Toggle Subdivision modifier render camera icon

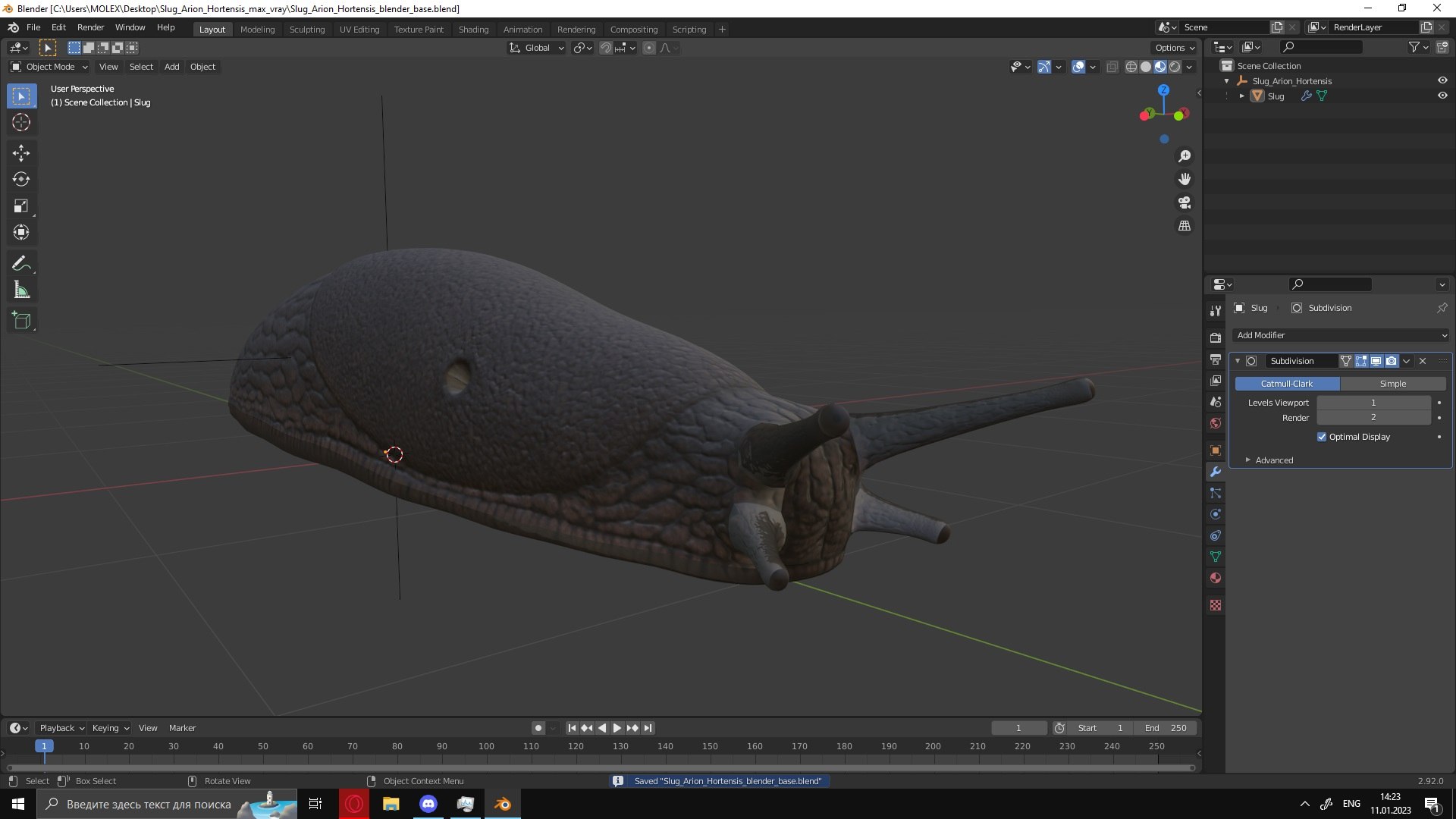pos(1392,361)
